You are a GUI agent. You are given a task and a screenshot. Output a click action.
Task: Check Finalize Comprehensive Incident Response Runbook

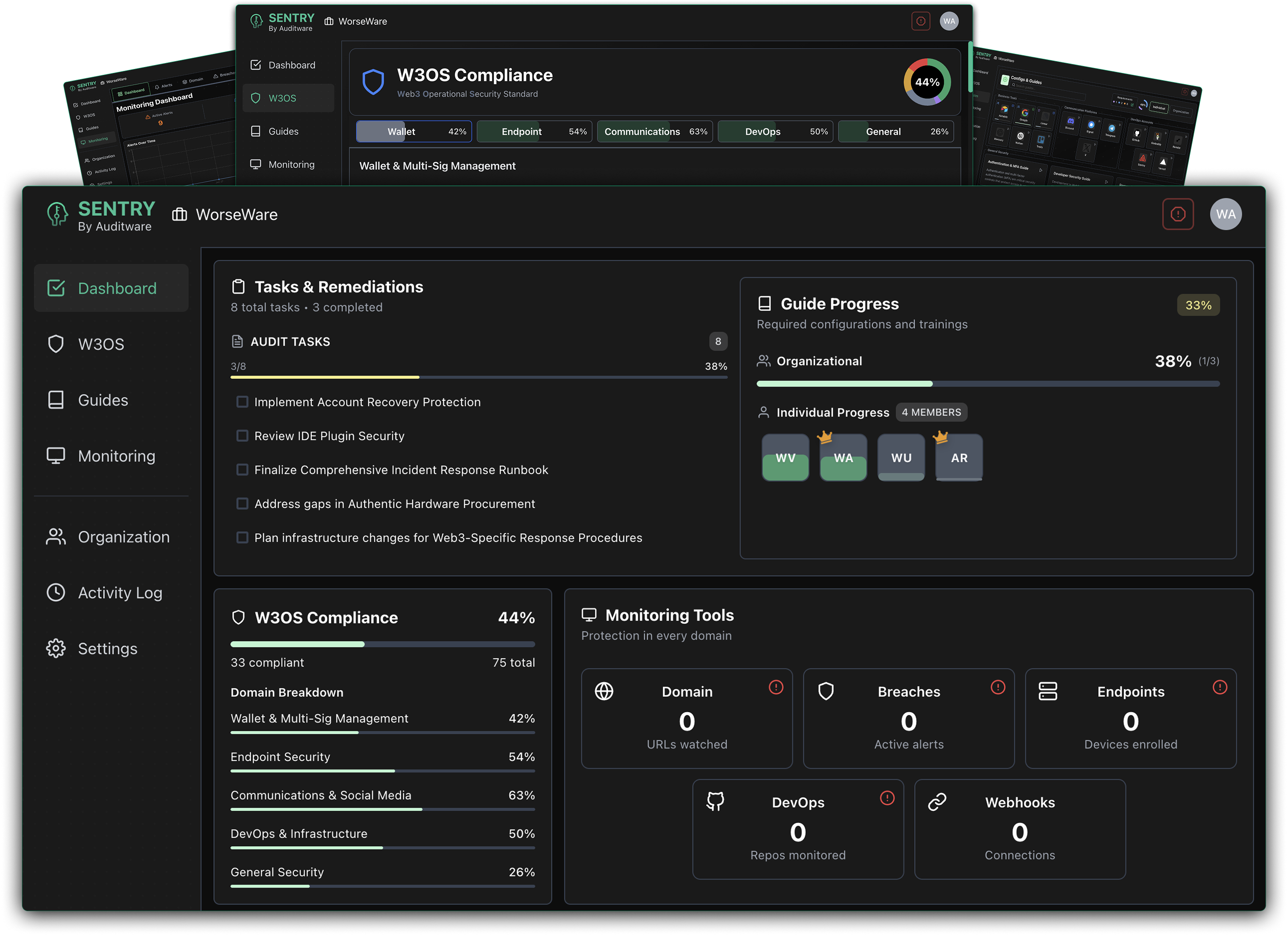243,470
